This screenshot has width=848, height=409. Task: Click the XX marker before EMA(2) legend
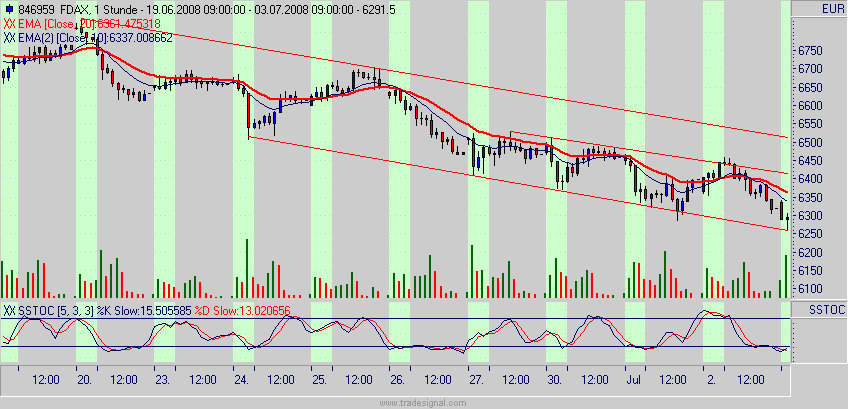(x=9, y=37)
